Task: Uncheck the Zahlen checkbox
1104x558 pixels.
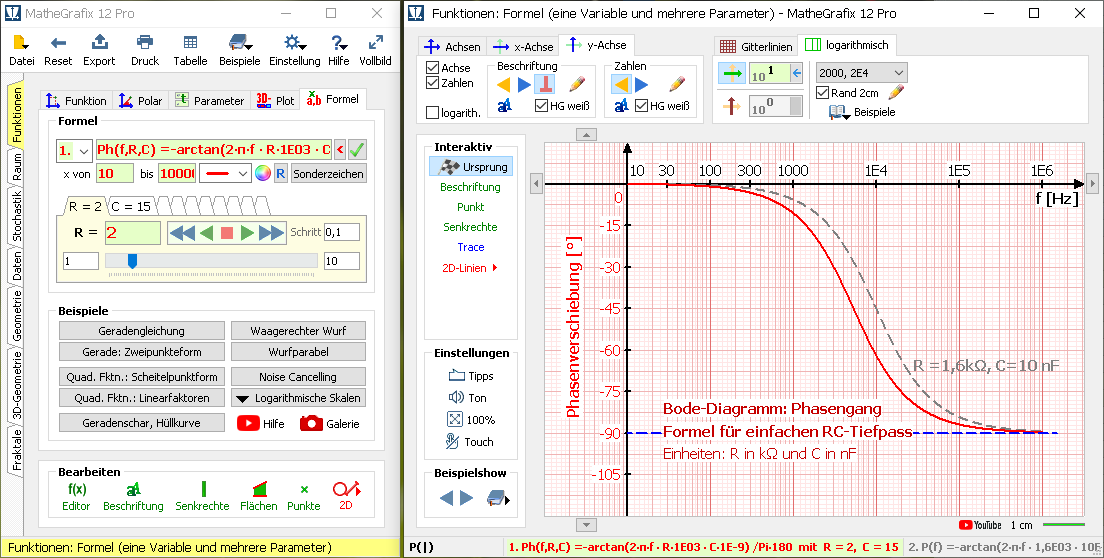Action: (x=432, y=83)
